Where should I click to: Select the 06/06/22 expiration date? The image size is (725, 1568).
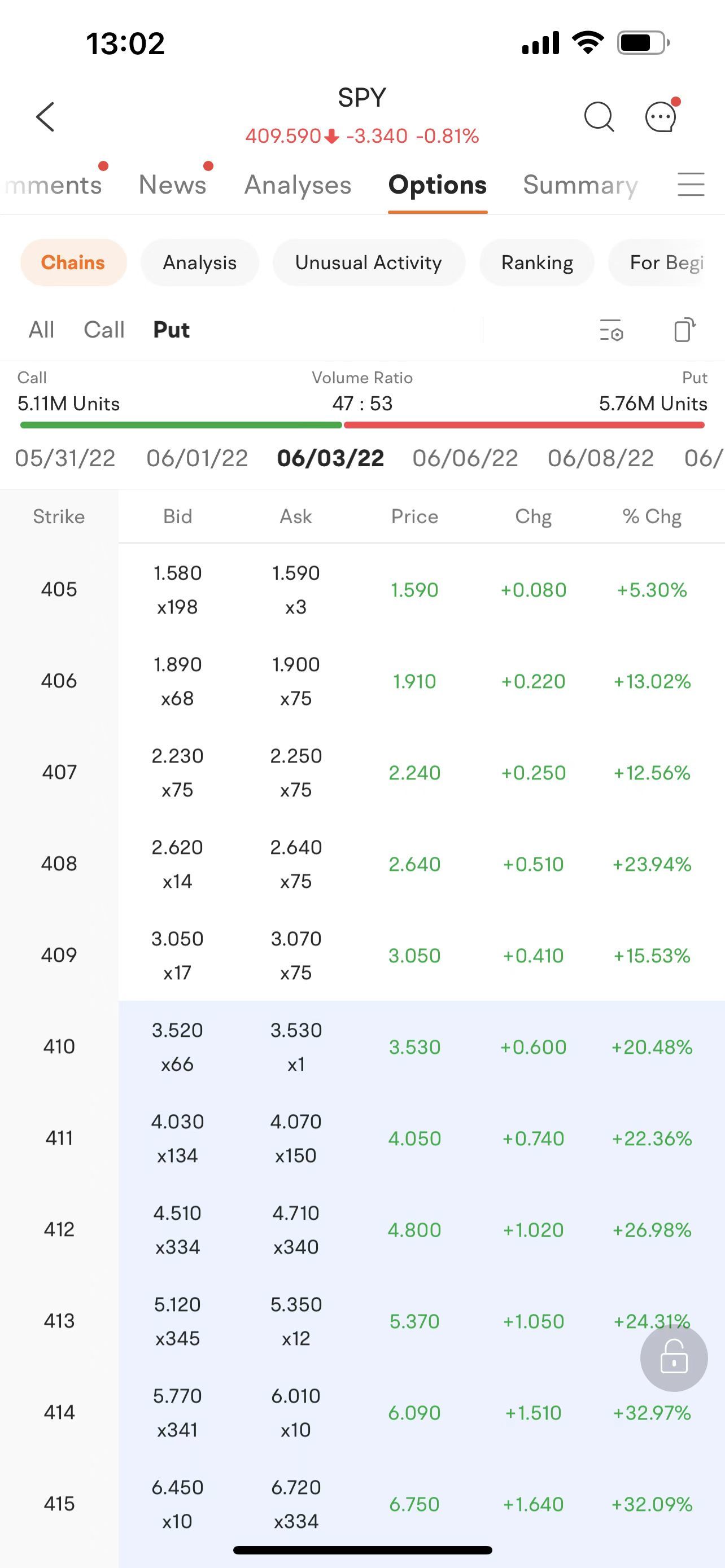pyautogui.click(x=465, y=458)
